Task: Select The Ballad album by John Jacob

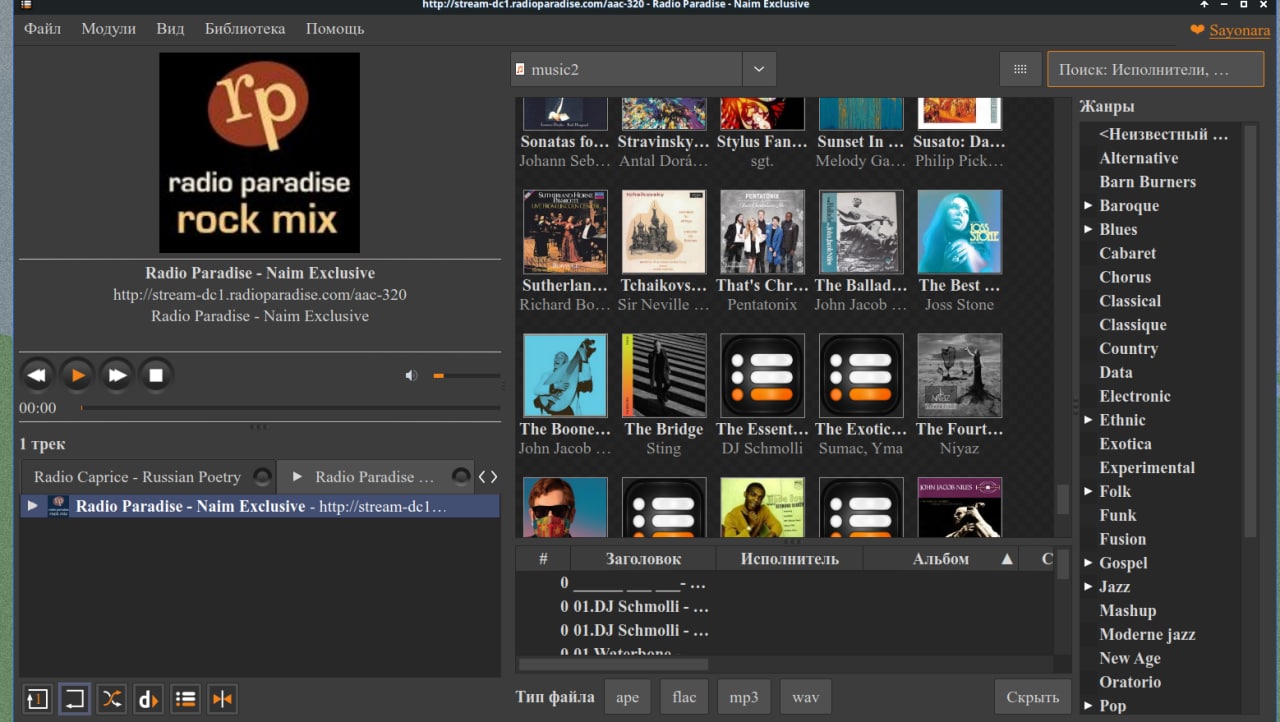Action: click(x=861, y=232)
